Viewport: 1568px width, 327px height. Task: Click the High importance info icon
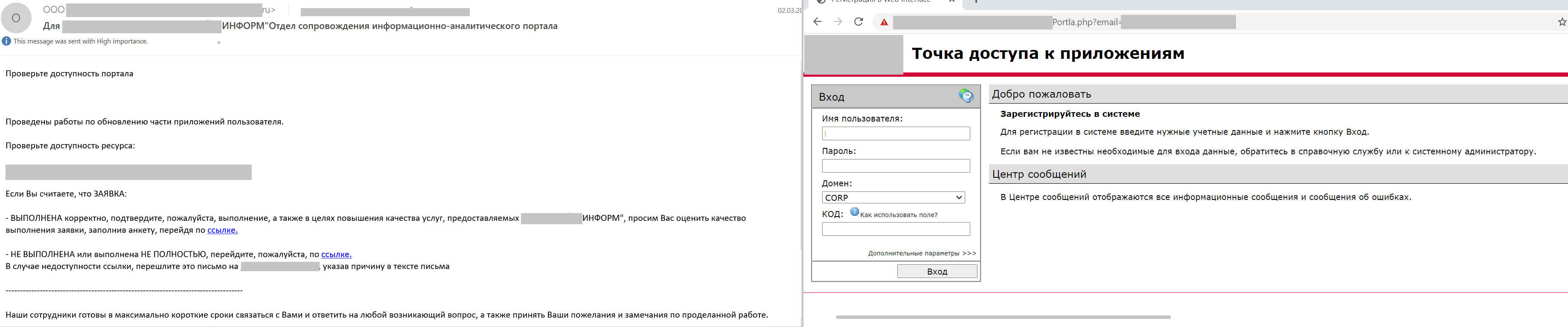(6, 41)
